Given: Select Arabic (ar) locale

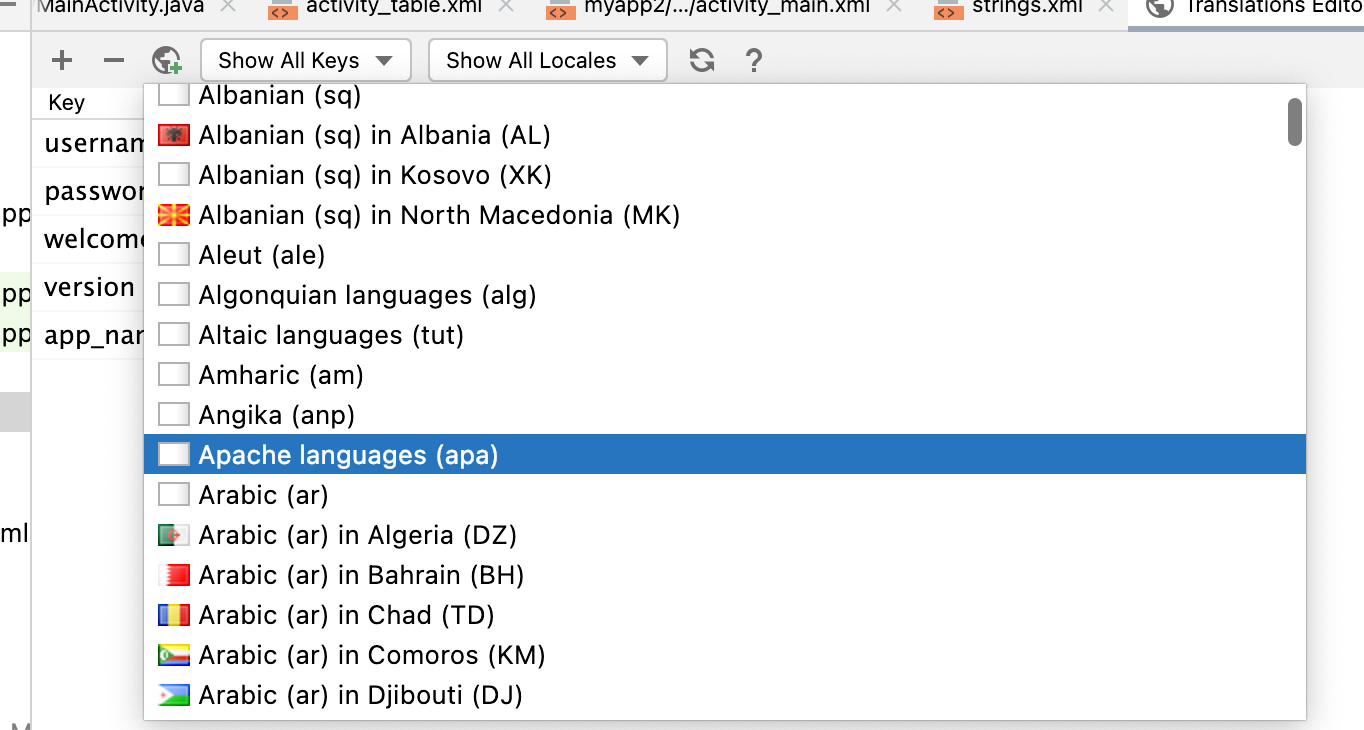Looking at the screenshot, I should [x=725, y=495].
